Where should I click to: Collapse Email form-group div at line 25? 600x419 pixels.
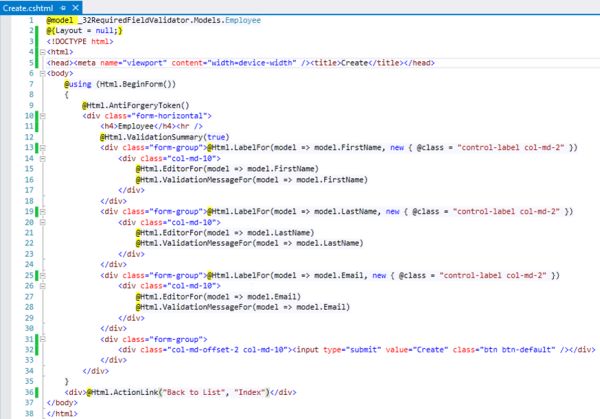pos(42,276)
